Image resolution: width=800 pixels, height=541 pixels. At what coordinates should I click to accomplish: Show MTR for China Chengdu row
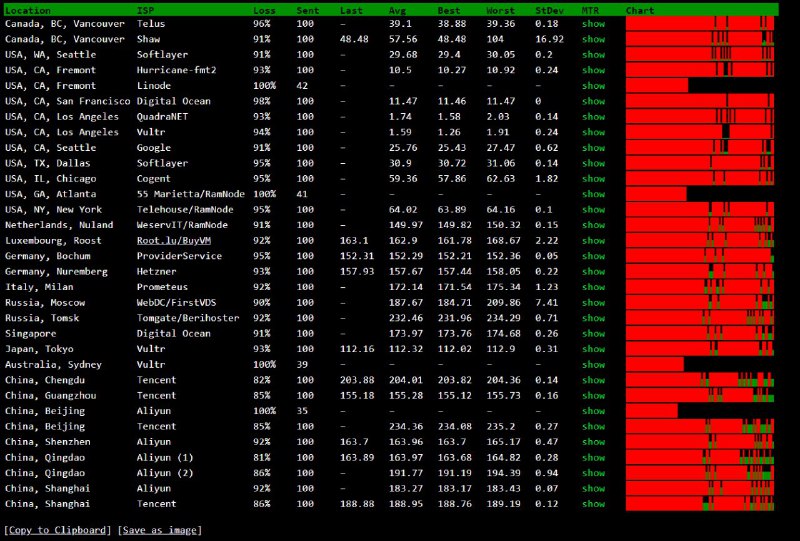pos(593,380)
